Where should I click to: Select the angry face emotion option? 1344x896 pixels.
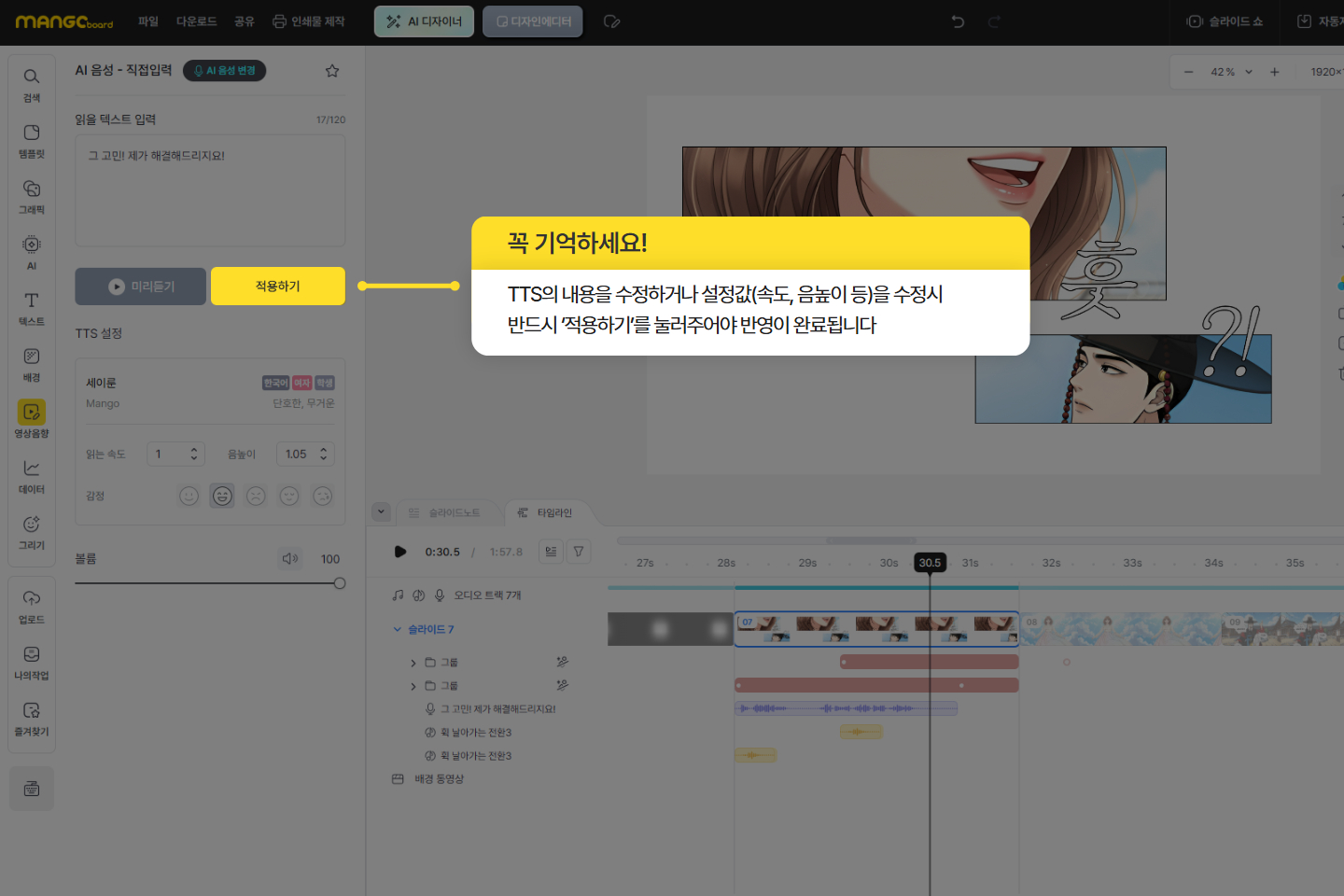pyautogui.click(x=256, y=496)
